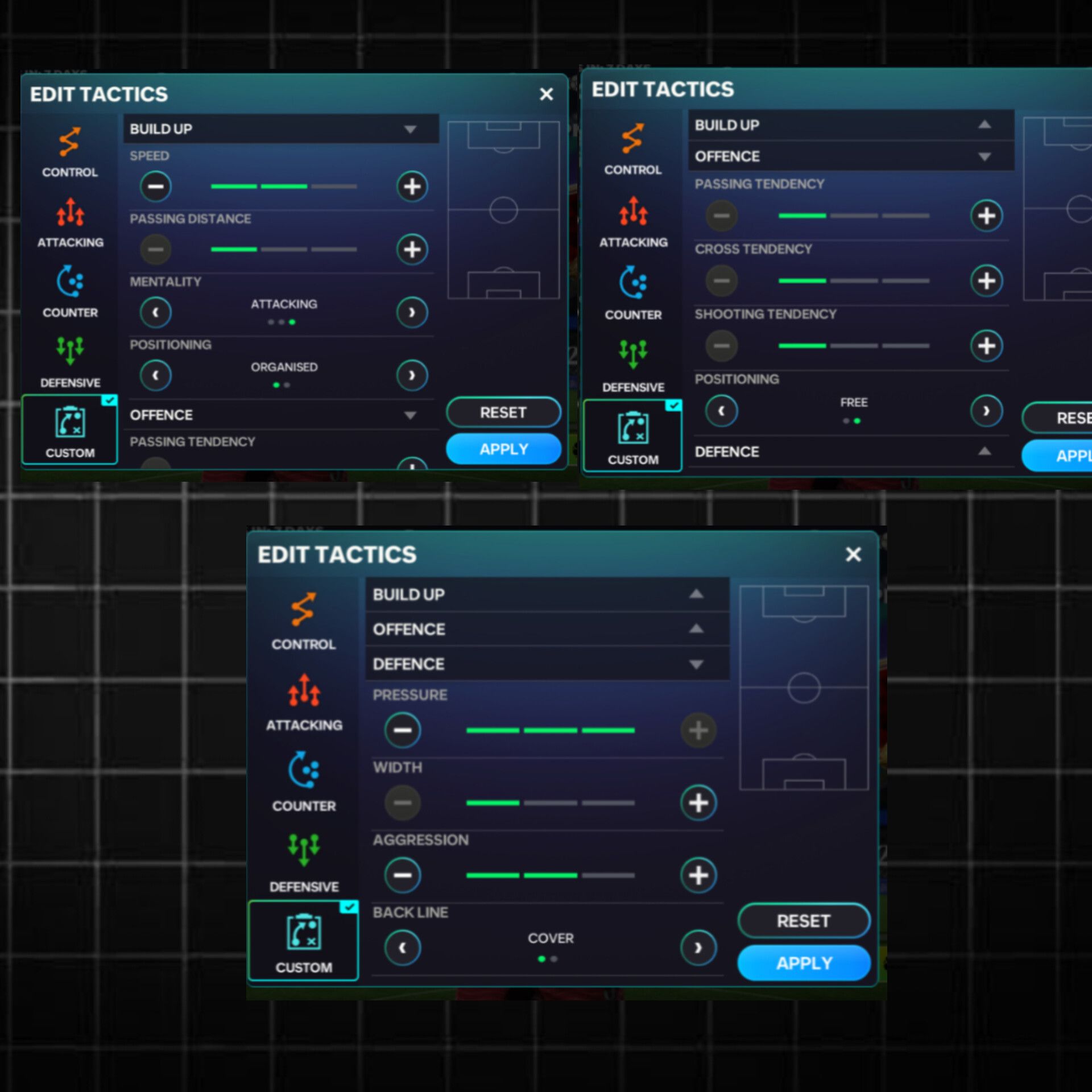
Task: Select Attacking preset in top-right Edit Tactics panel
Action: 633,222
